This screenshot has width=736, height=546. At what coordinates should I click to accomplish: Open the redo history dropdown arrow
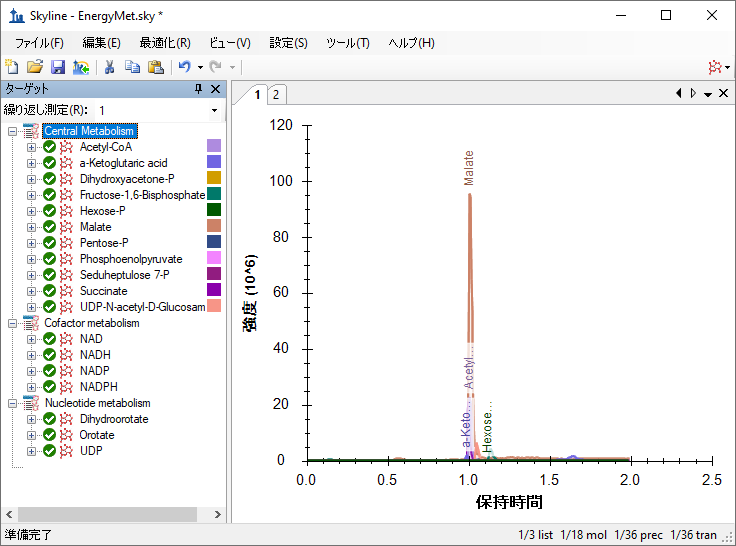232,68
